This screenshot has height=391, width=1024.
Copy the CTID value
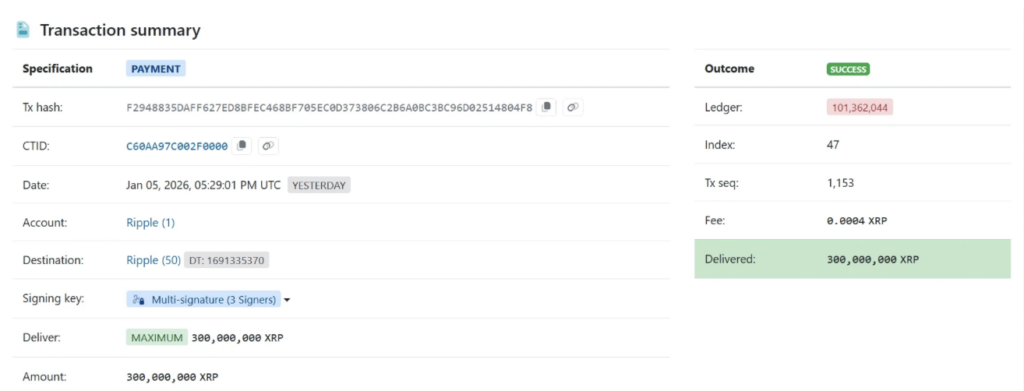242,146
